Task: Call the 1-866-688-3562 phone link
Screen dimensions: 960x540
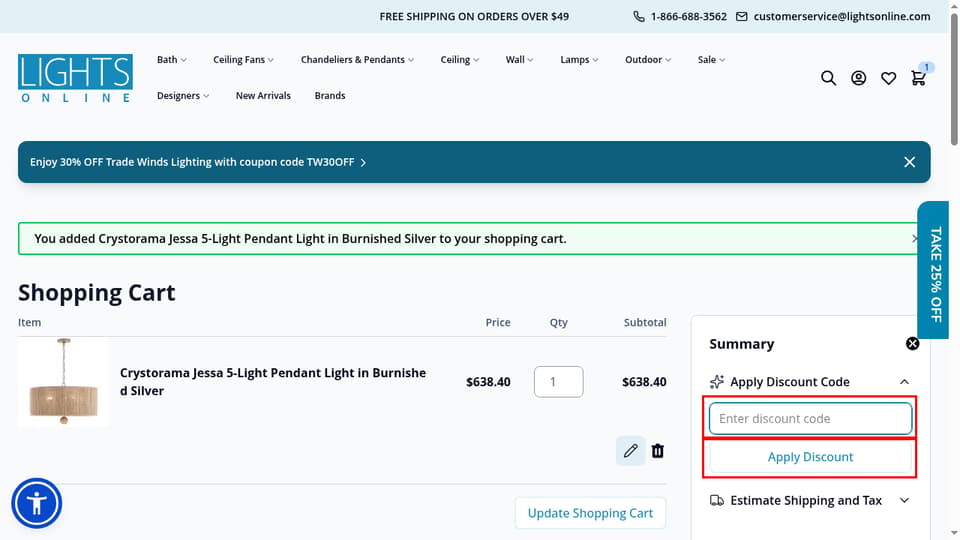Action: (x=689, y=17)
